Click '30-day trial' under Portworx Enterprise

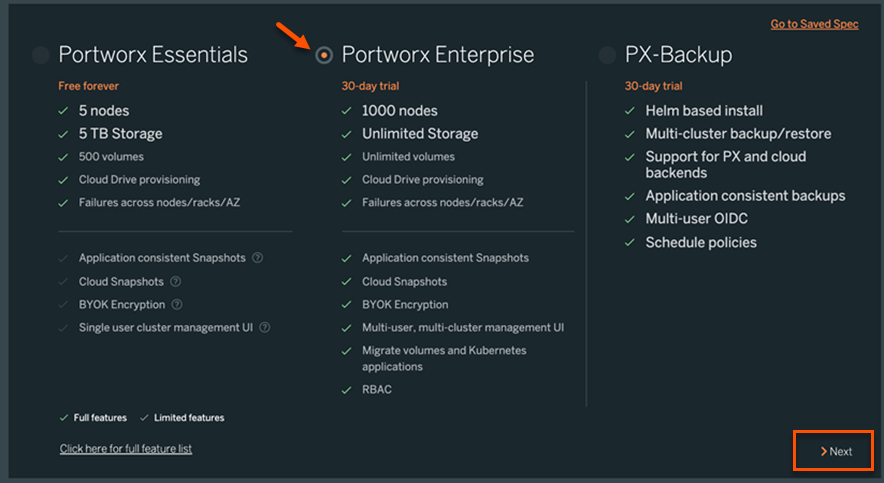370,86
